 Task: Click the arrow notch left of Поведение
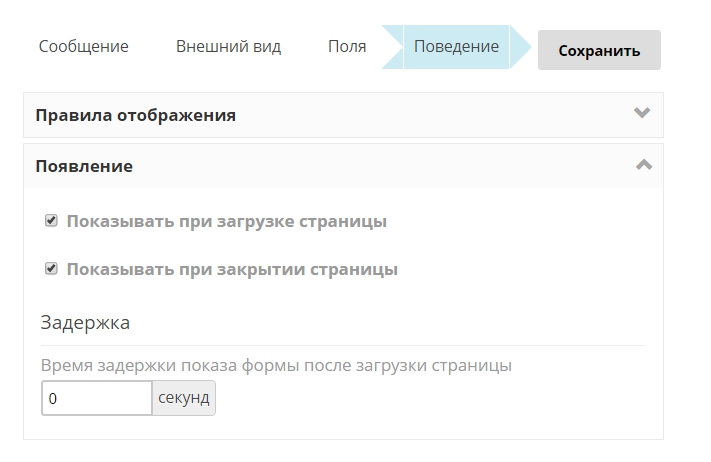pyautogui.click(x=392, y=47)
